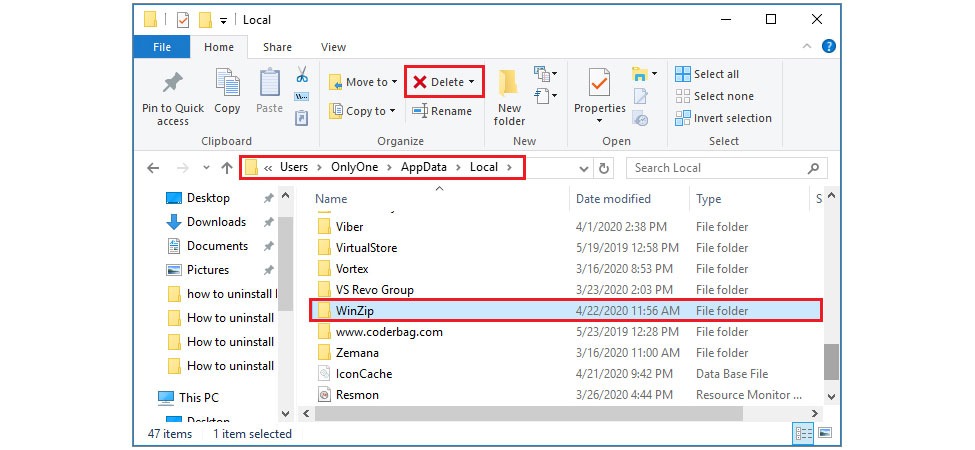Click the Copy path icon below Cut
This screenshot has height=450, width=975.
pyautogui.click(x=302, y=96)
